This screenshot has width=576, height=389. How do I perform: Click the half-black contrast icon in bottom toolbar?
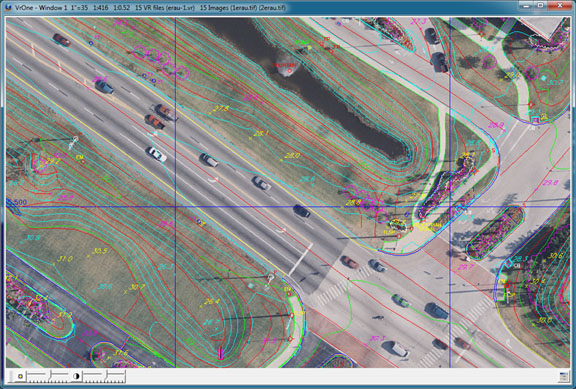(76, 376)
